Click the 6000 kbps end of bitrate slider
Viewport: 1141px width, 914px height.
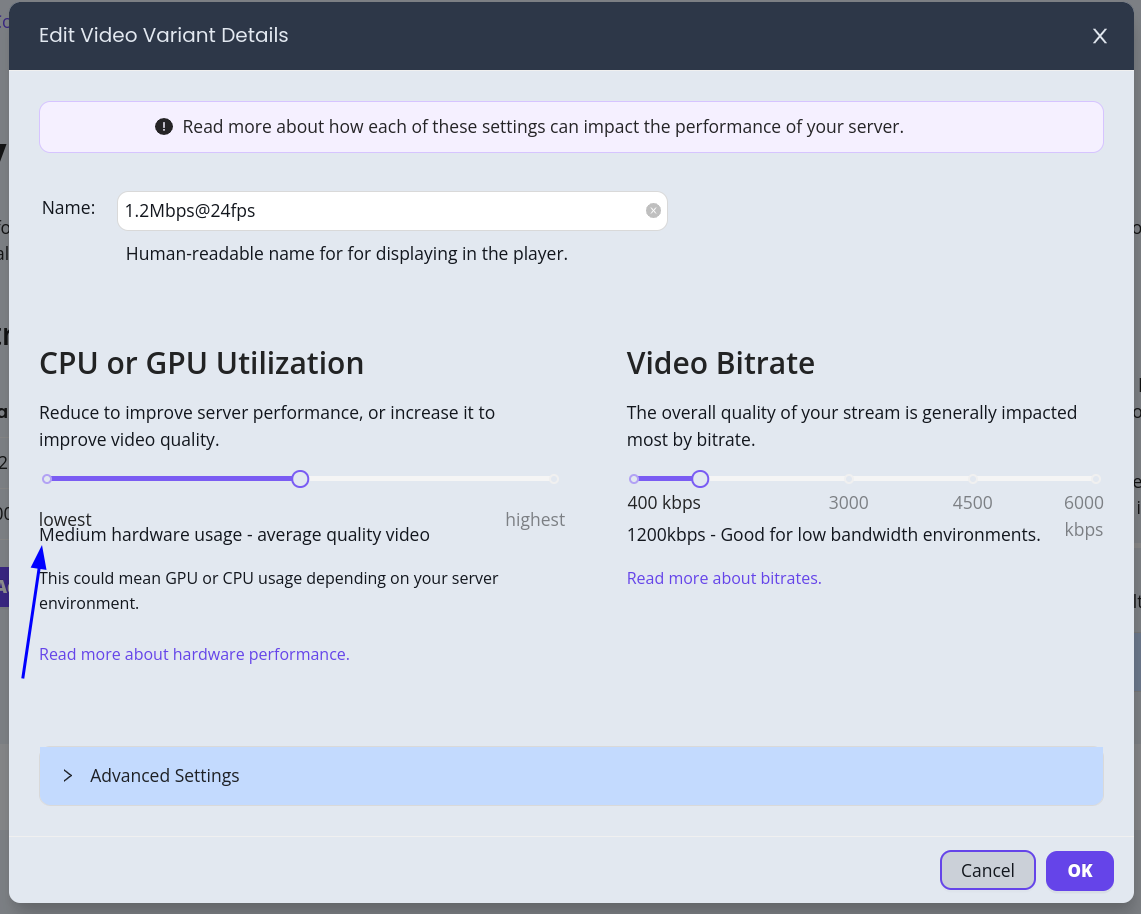1096,479
